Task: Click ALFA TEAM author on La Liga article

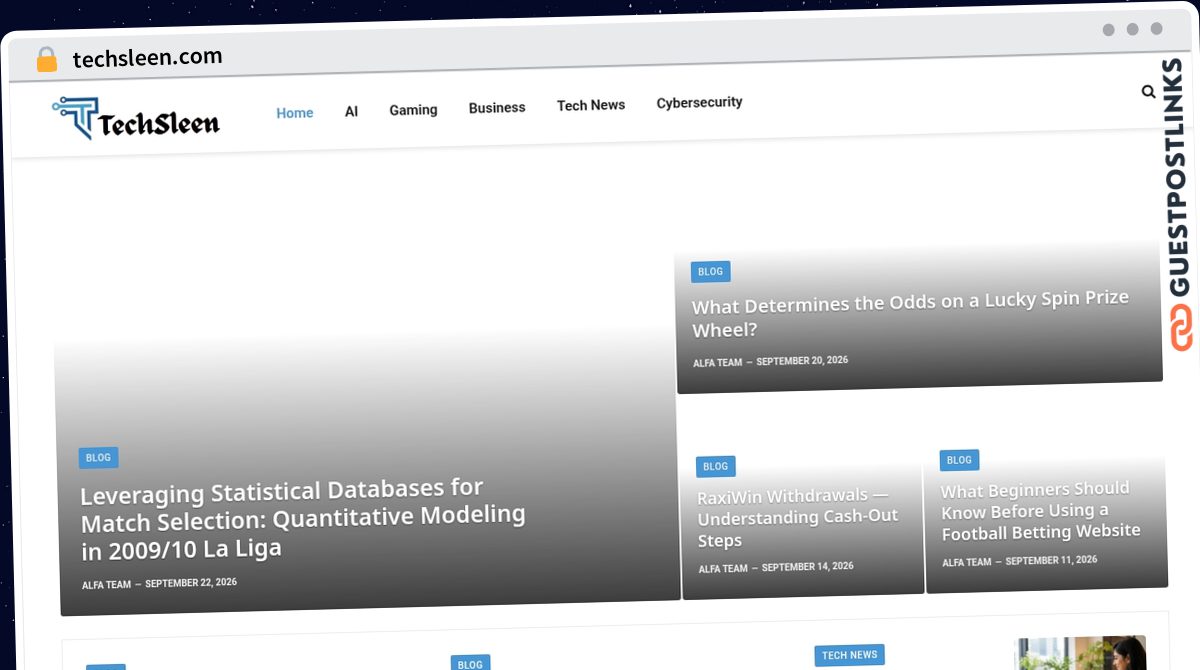Action: point(106,585)
